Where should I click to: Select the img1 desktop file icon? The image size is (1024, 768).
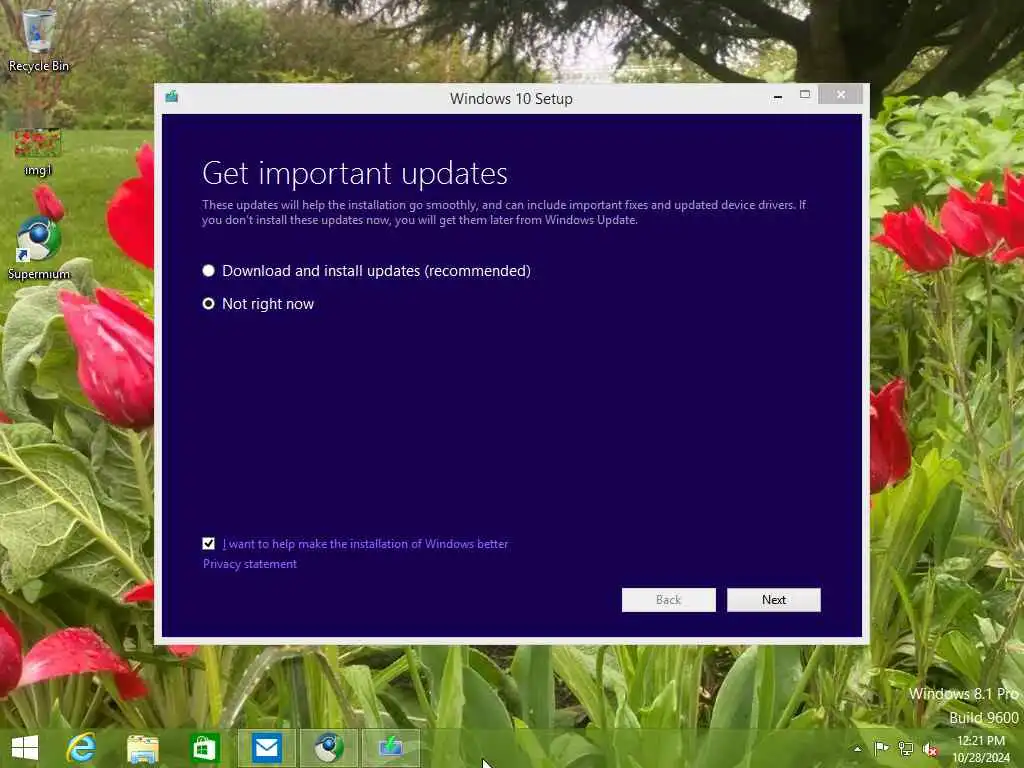tap(37, 152)
